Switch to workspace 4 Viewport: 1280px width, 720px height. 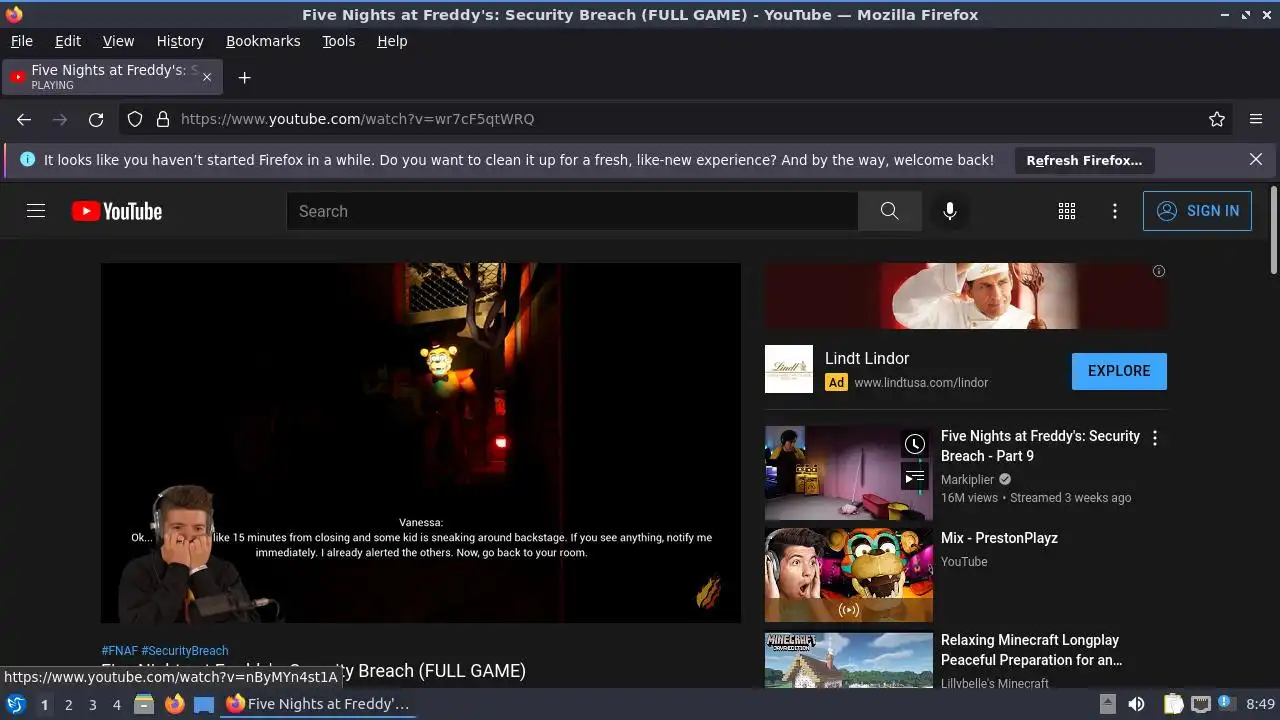pos(116,704)
